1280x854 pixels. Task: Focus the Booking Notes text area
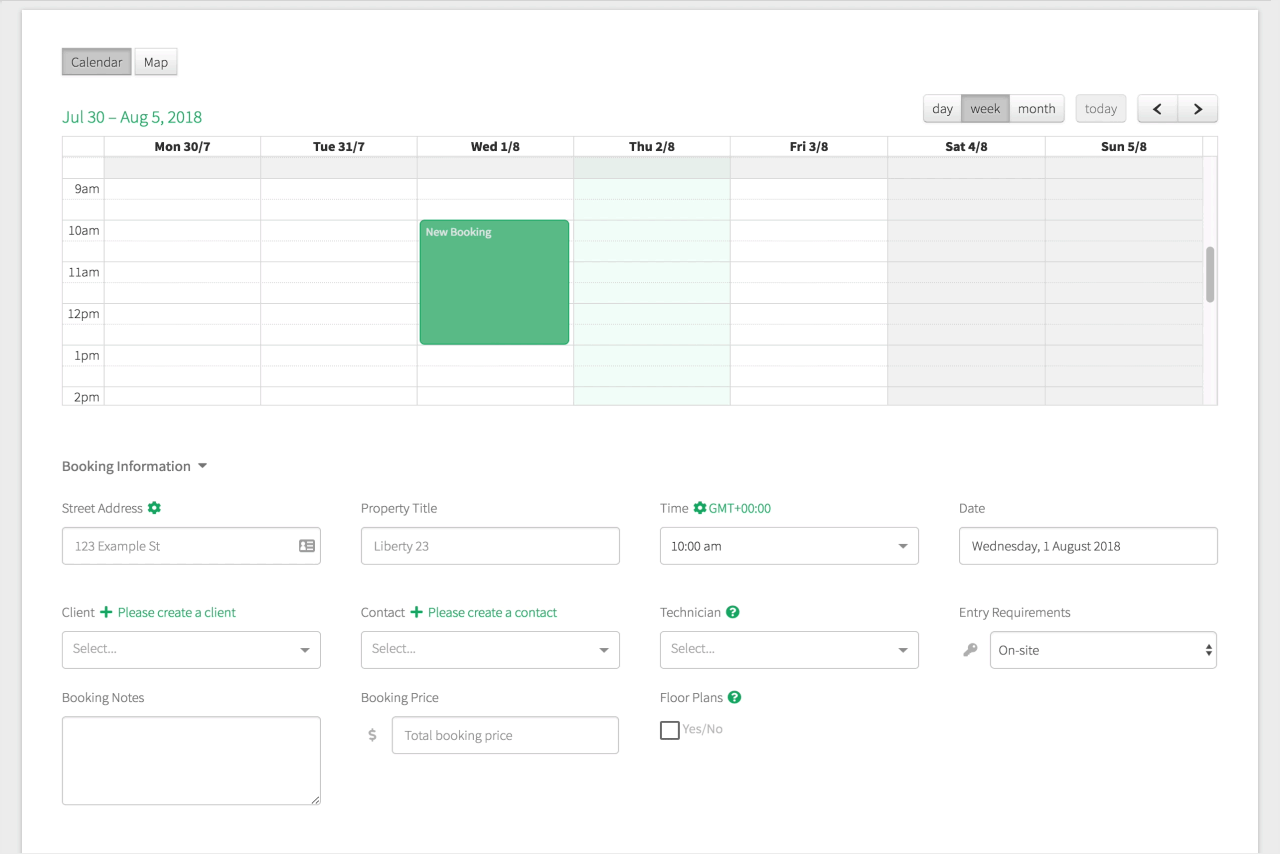point(191,761)
